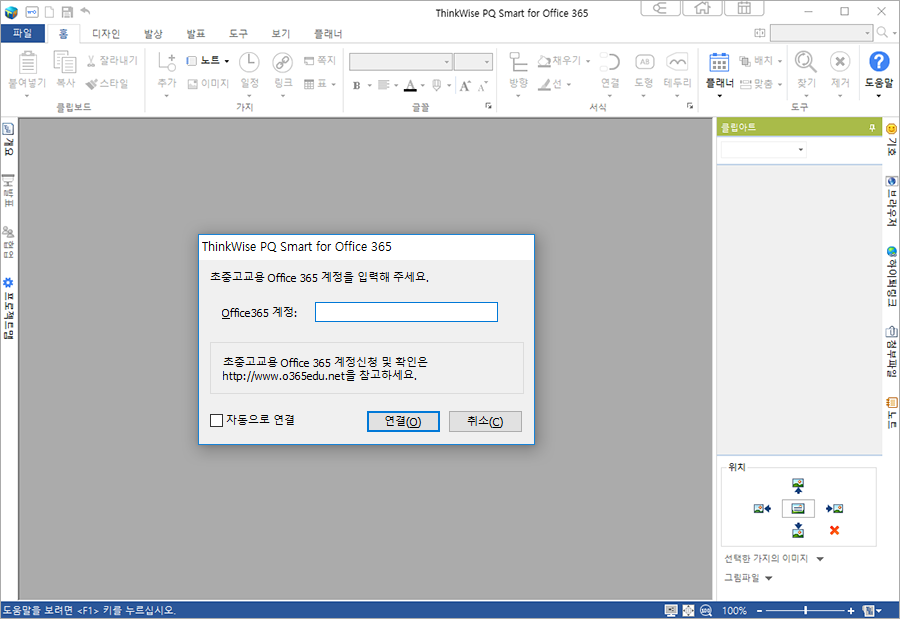Click the save icon in quick access
This screenshot has width=900, height=619.
tap(67, 11)
